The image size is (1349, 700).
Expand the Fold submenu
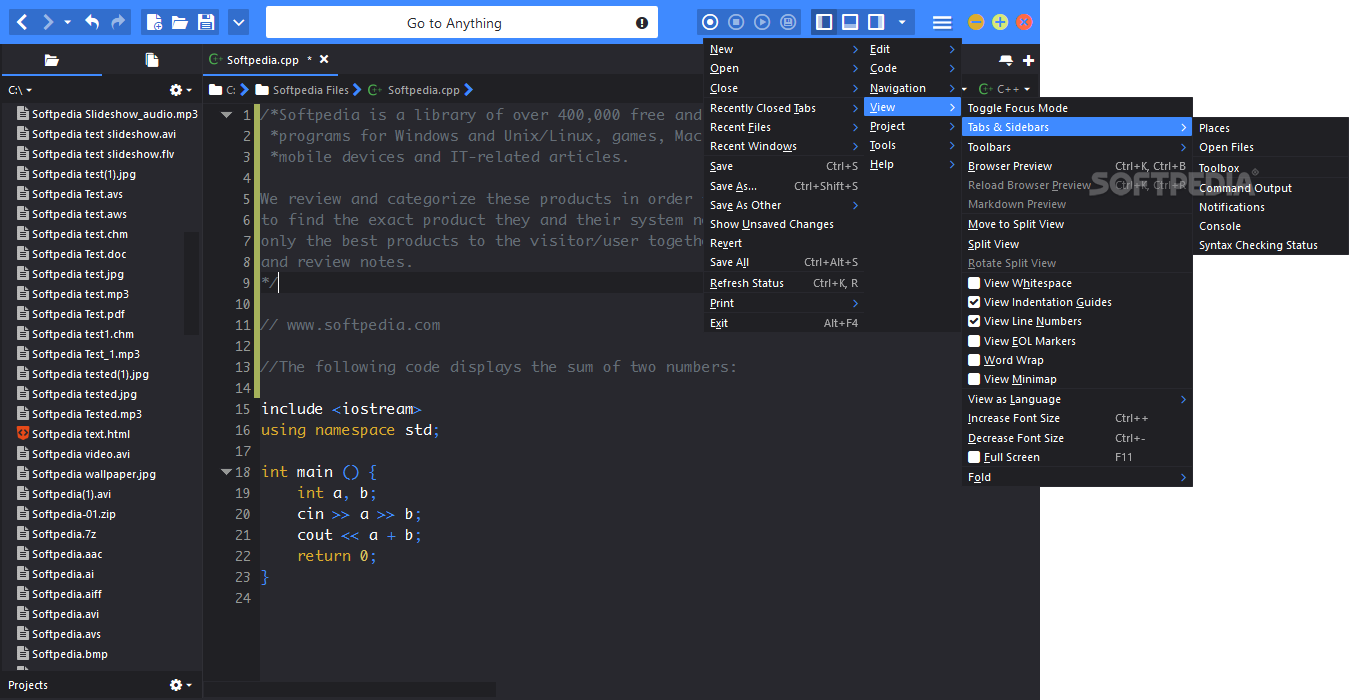(1077, 477)
